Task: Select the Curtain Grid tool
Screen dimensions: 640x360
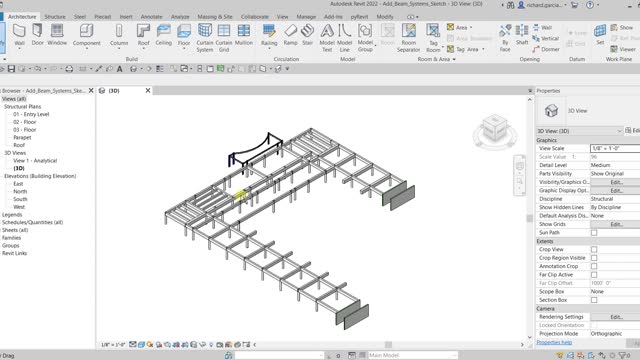Action: point(224,38)
